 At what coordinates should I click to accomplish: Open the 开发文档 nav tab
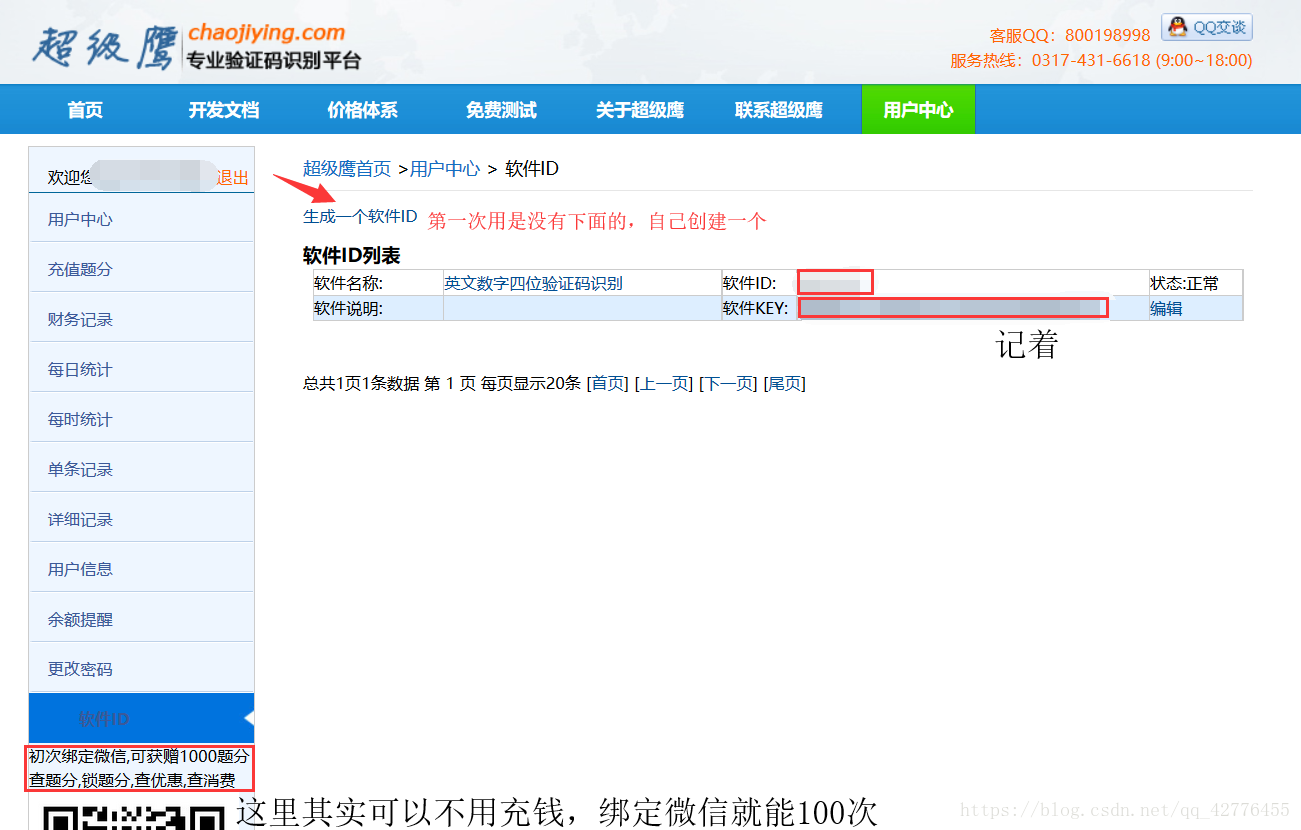coord(224,110)
